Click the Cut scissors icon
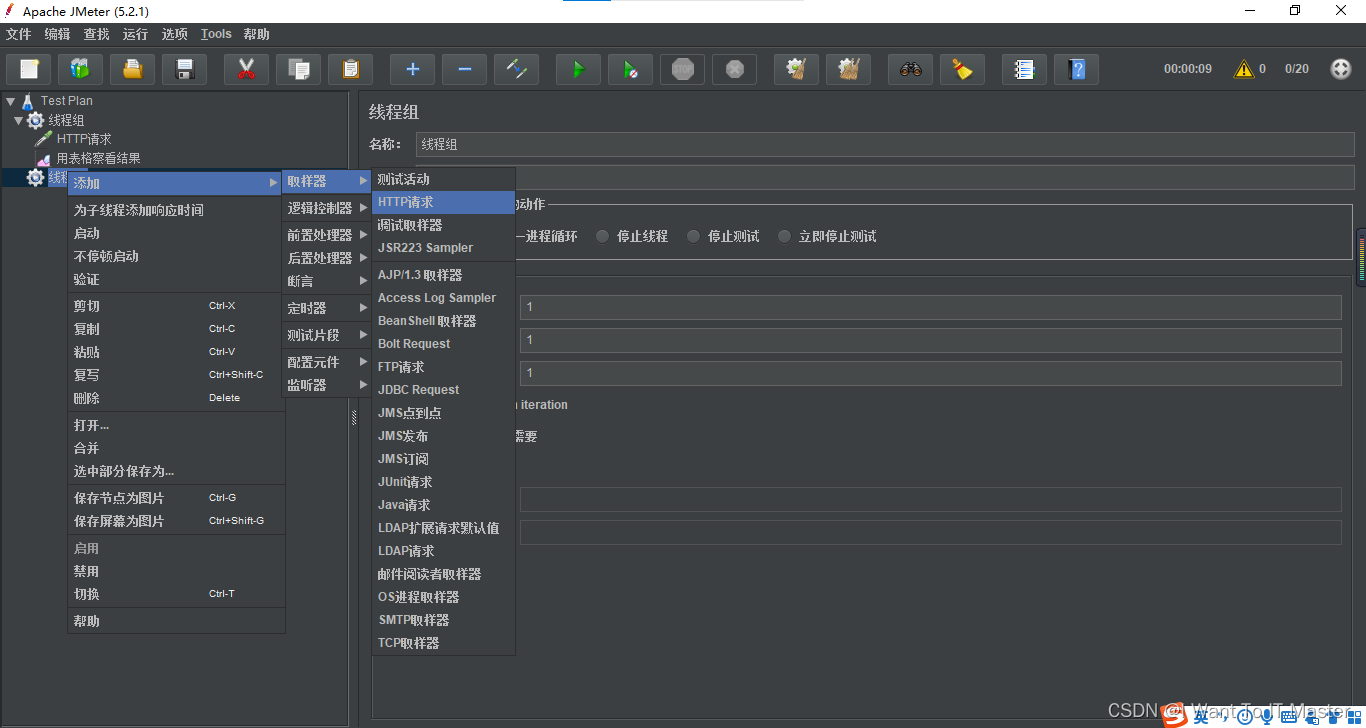The width and height of the screenshot is (1366, 728). click(x=246, y=69)
